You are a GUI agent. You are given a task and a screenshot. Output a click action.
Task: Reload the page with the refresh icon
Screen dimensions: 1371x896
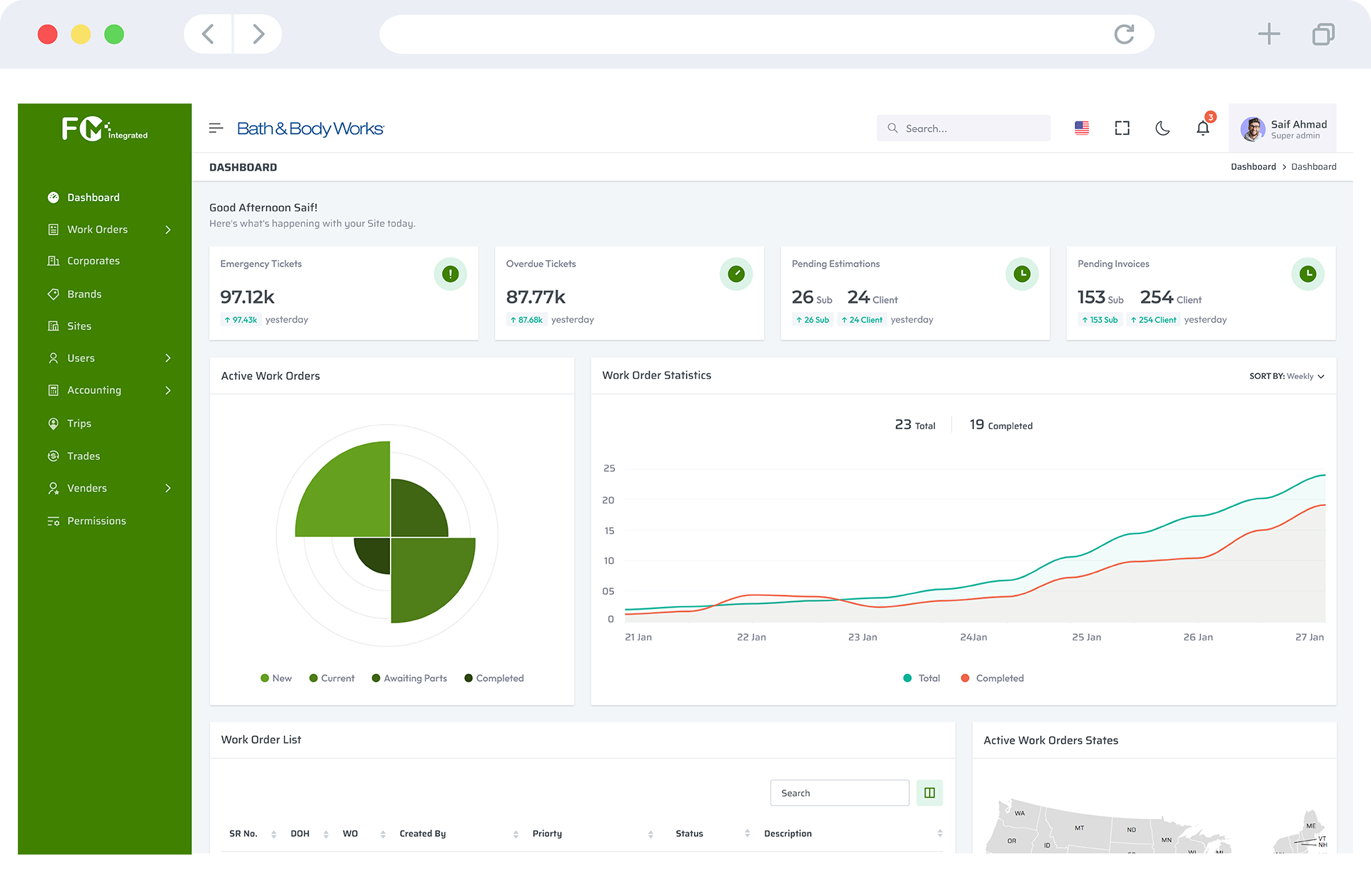(x=1124, y=34)
